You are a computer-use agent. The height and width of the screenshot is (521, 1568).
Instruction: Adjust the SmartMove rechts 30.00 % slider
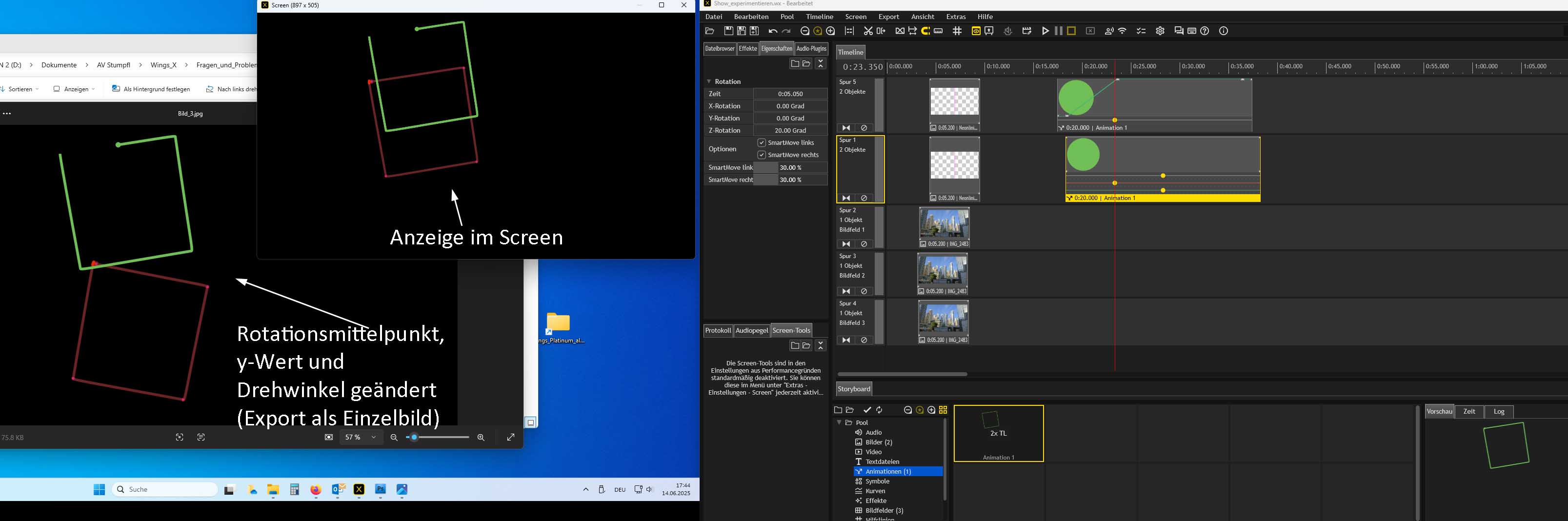point(791,180)
